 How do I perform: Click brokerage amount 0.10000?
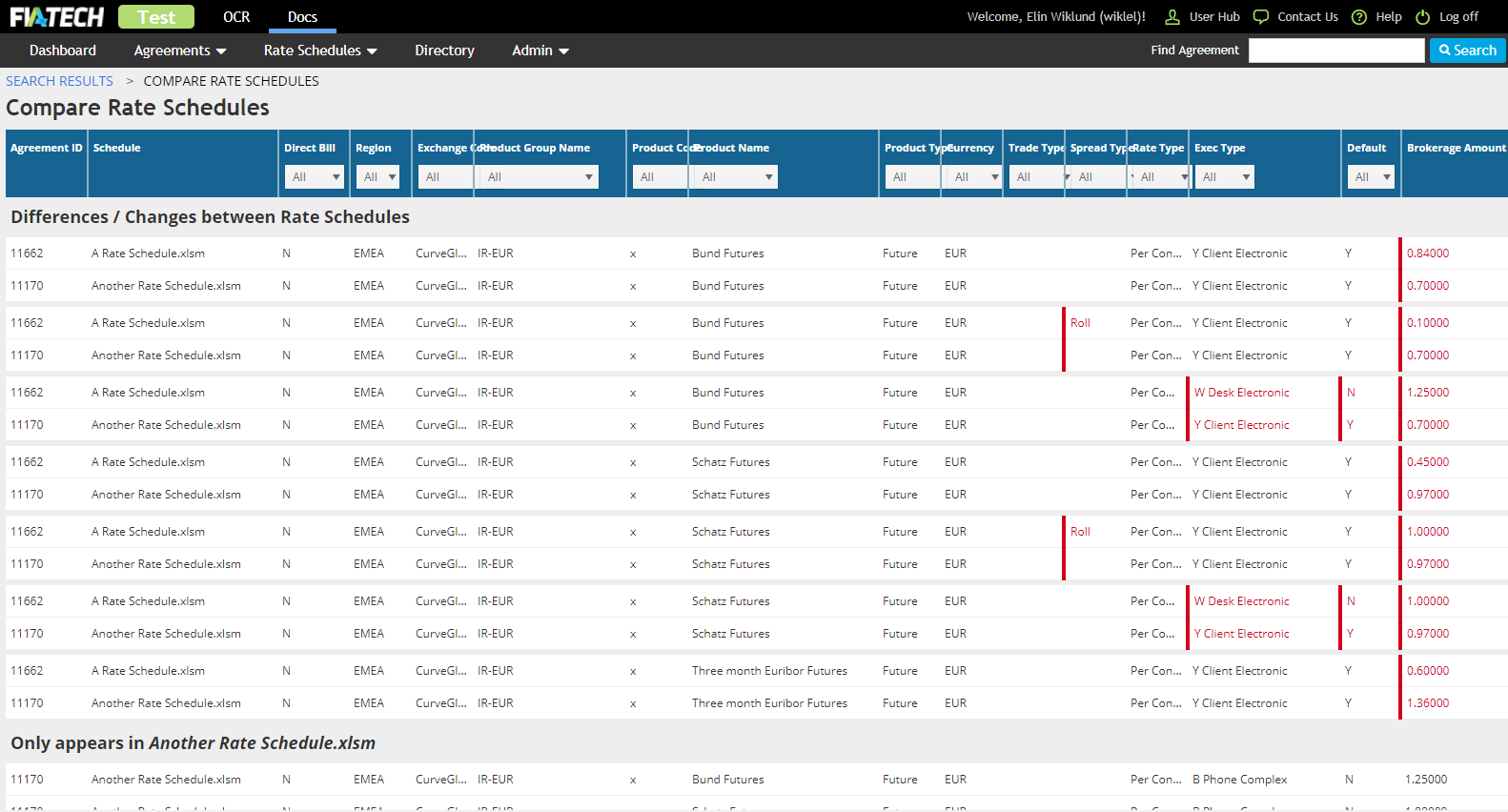click(x=1428, y=323)
